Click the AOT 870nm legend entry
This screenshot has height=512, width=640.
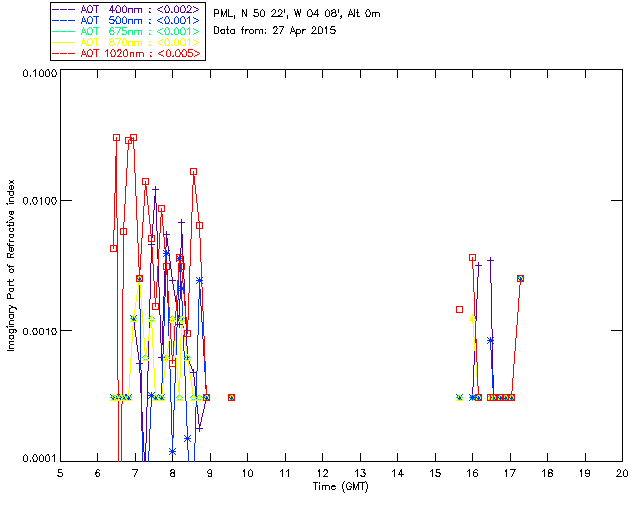point(127,42)
